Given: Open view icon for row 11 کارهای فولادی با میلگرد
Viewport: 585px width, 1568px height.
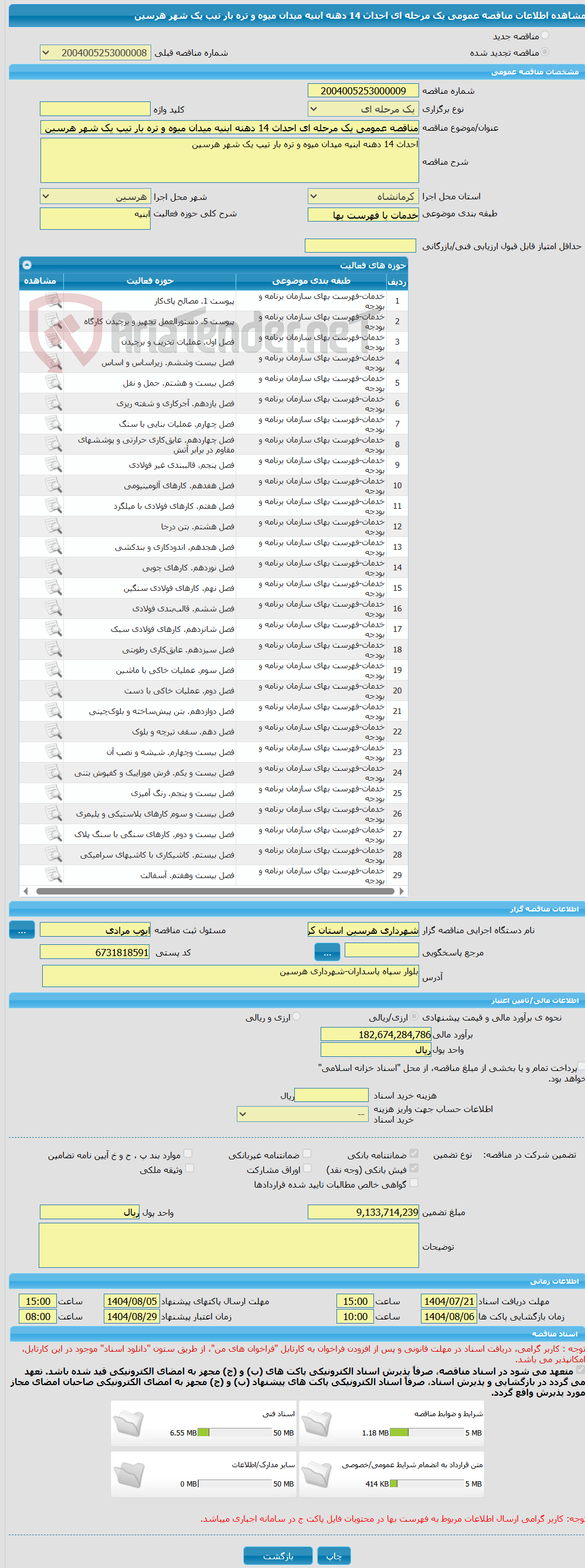Looking at the screenshot, I should click(53, 506).
